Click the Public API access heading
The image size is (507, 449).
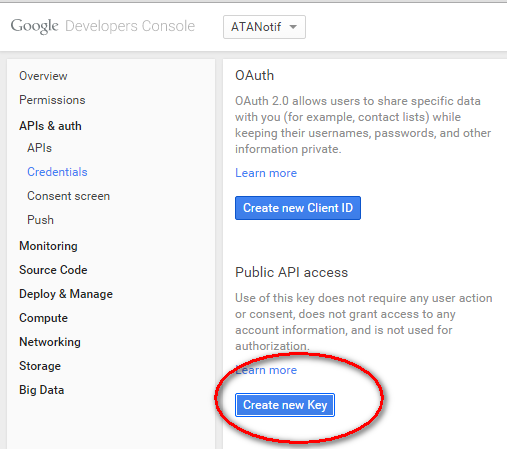(x=291, y=272)
